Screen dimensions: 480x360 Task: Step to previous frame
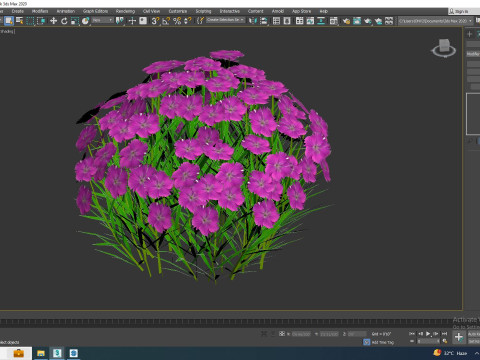tap(420, 333)
